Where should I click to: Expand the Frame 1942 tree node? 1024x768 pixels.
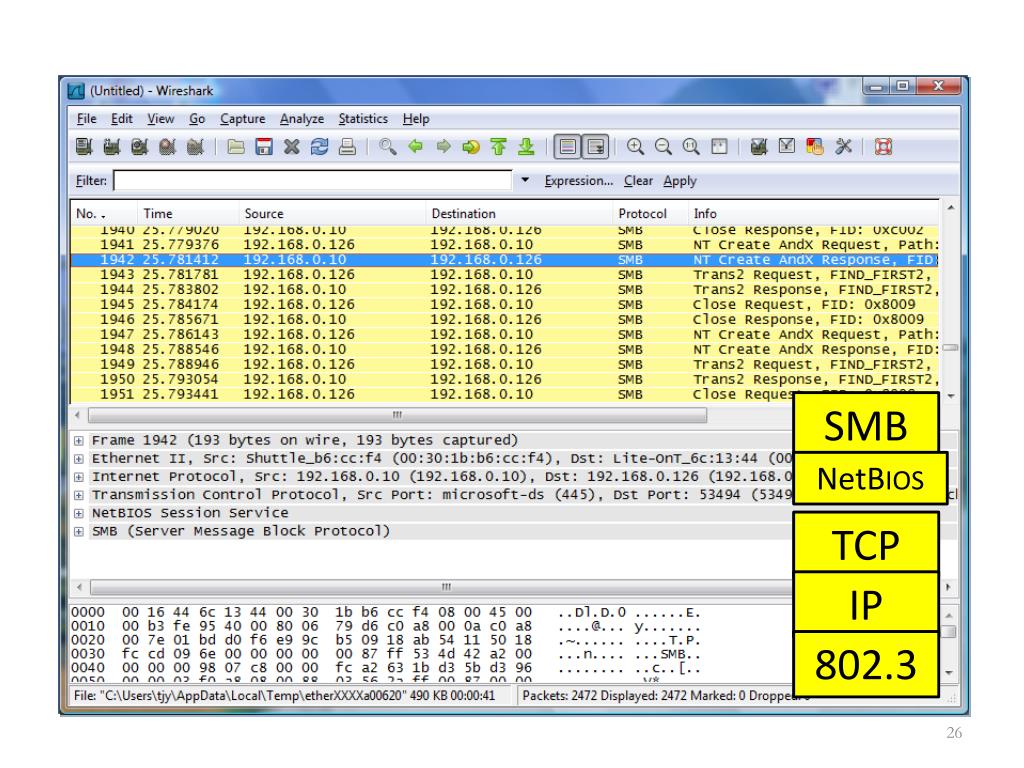click(79, 441)
